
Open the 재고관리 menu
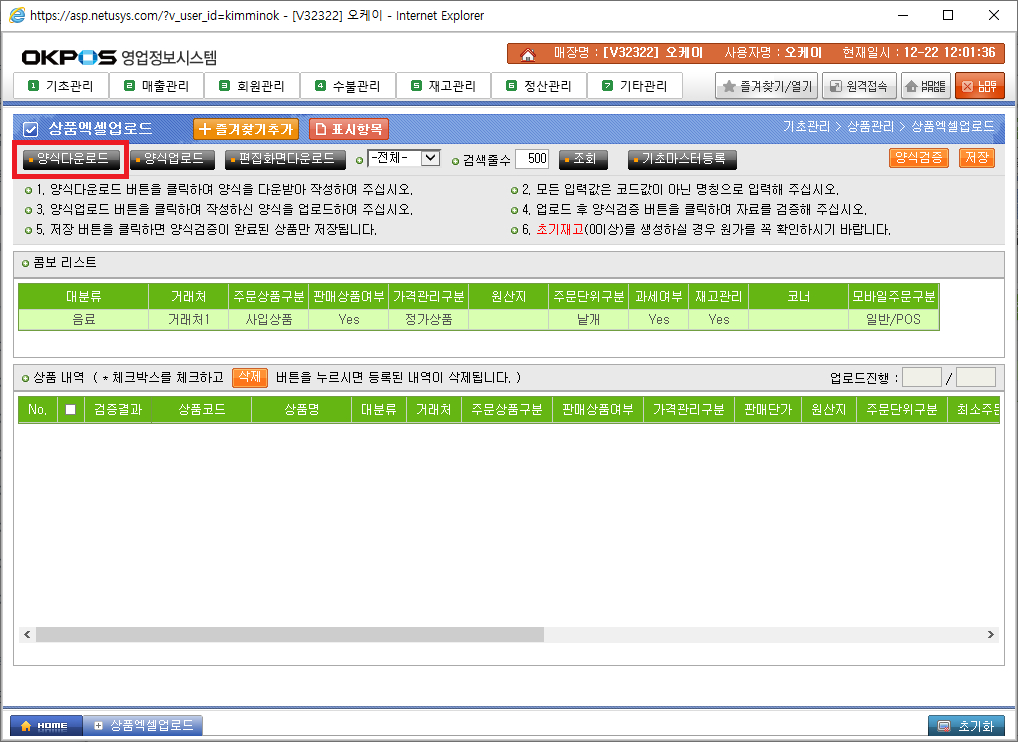(443, 86)
